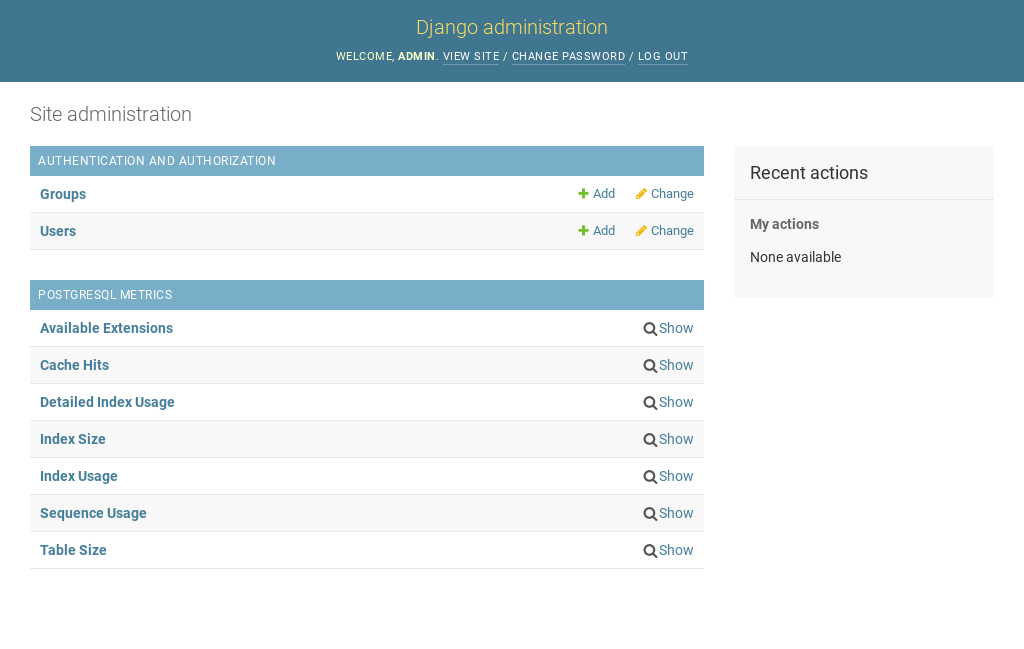Click the pencil icon for Groups

(641, 194)
